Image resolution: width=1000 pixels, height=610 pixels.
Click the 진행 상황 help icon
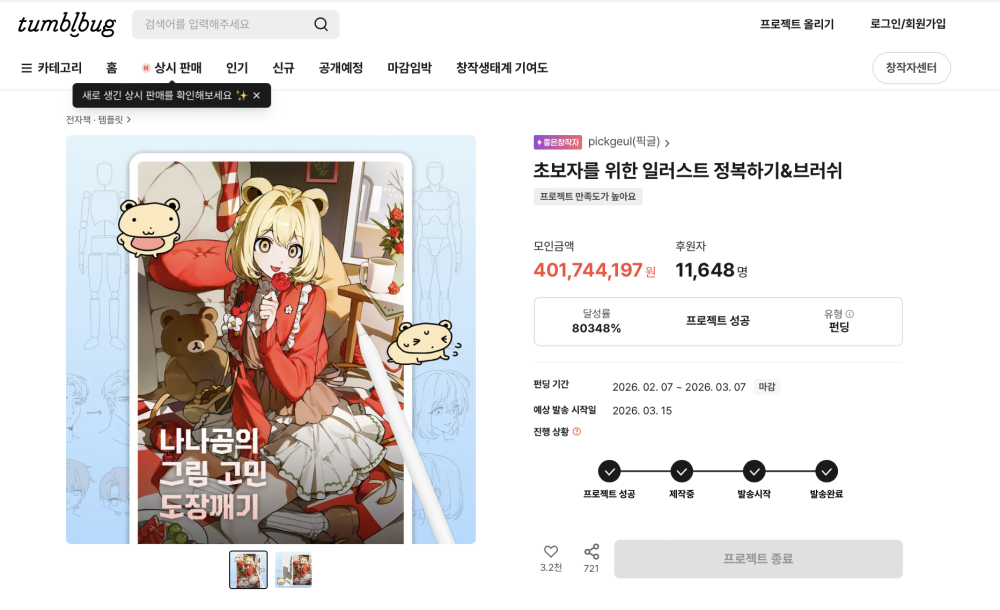[x=577, y=432]
